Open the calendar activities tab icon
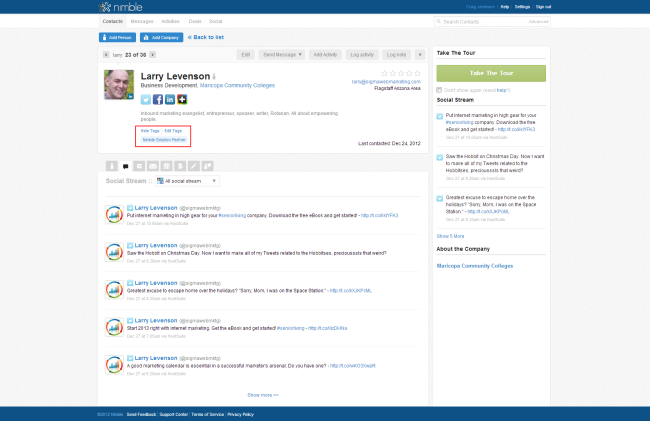The image size is (650, 421). click(166, 166)
